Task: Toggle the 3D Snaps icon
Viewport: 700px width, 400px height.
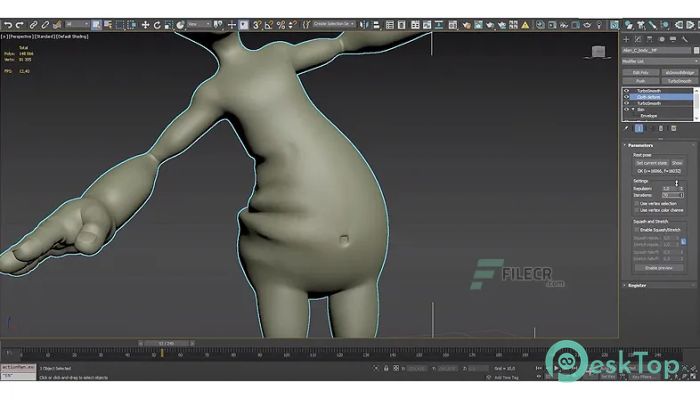Action: (x=257, y=25)
